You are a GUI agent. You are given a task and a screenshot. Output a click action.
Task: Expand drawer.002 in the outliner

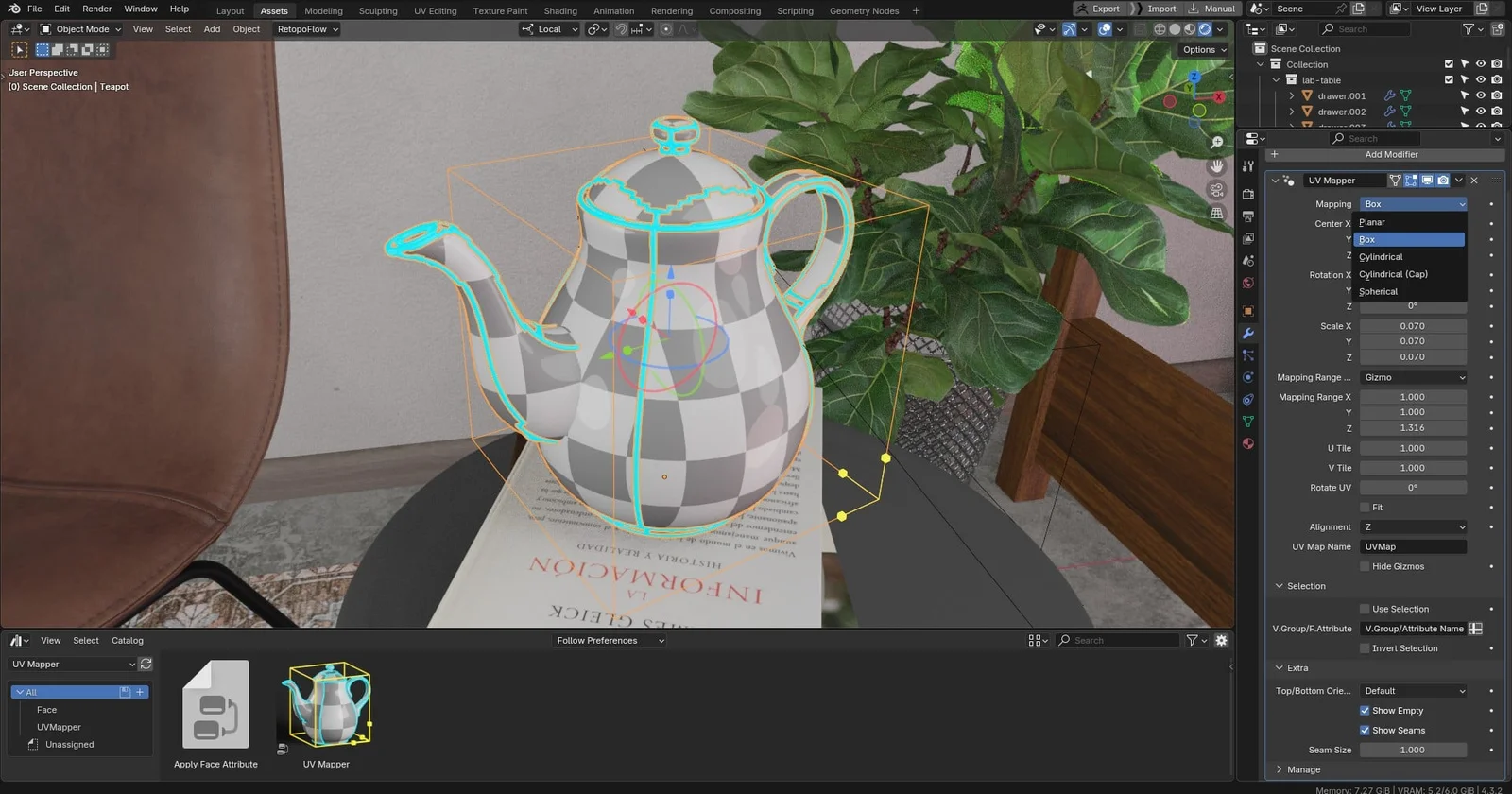click(x=1292, y=112)
